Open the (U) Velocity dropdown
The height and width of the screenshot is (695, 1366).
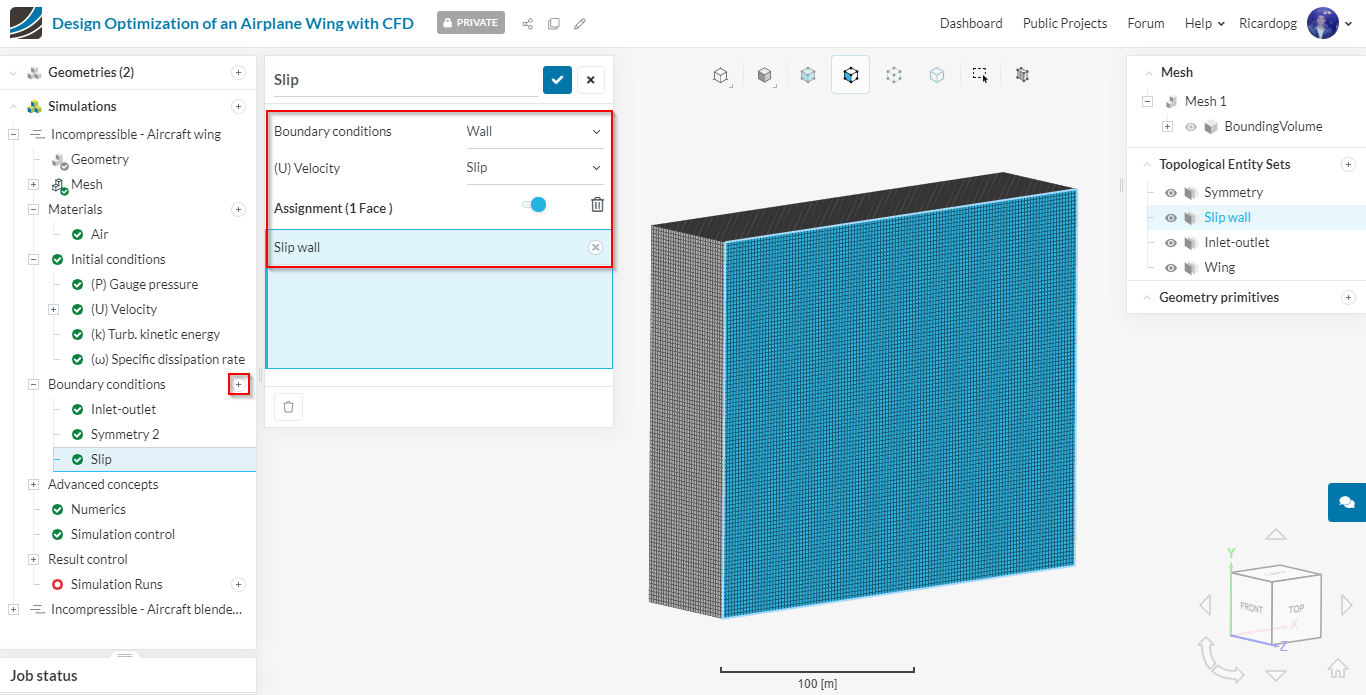(535, 168)
